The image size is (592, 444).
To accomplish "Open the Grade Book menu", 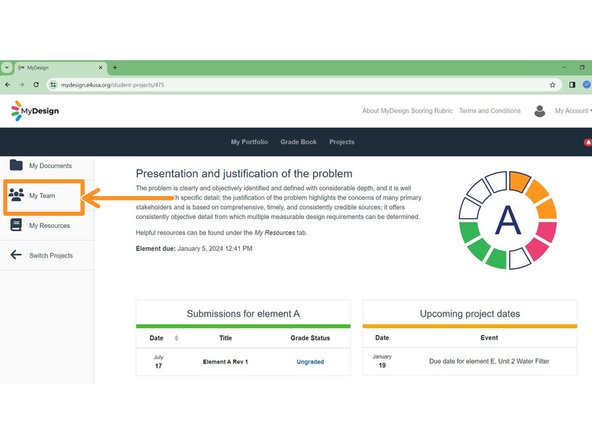I will click(298, 142).
